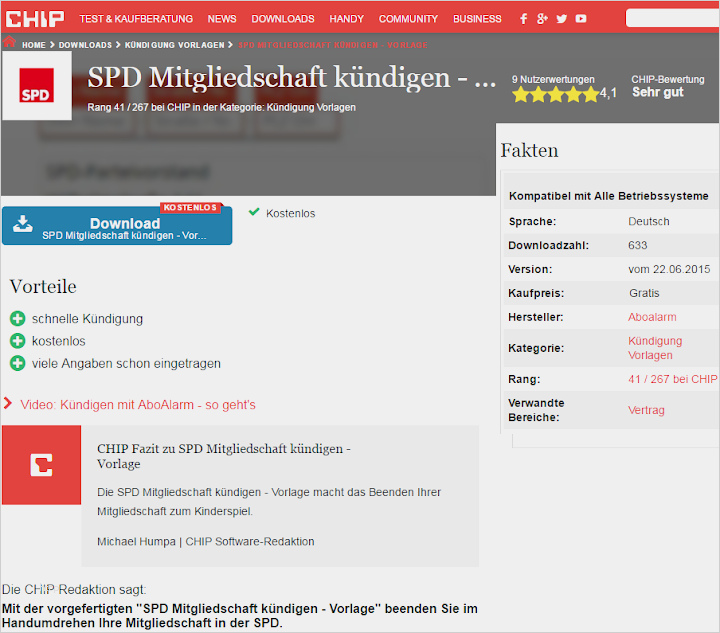The width and height of the screenshot is (720, 633).
Task: Click the CHIP-Bewertung Sehr gut text
Action: 668,86
